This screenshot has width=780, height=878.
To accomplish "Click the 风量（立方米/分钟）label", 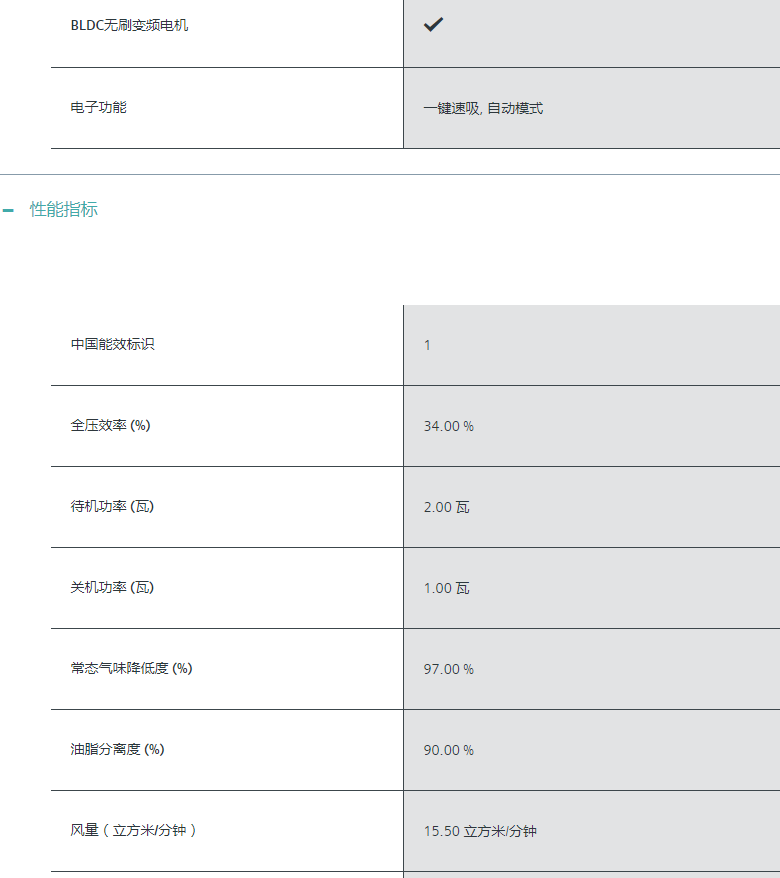I will (133, 830).
